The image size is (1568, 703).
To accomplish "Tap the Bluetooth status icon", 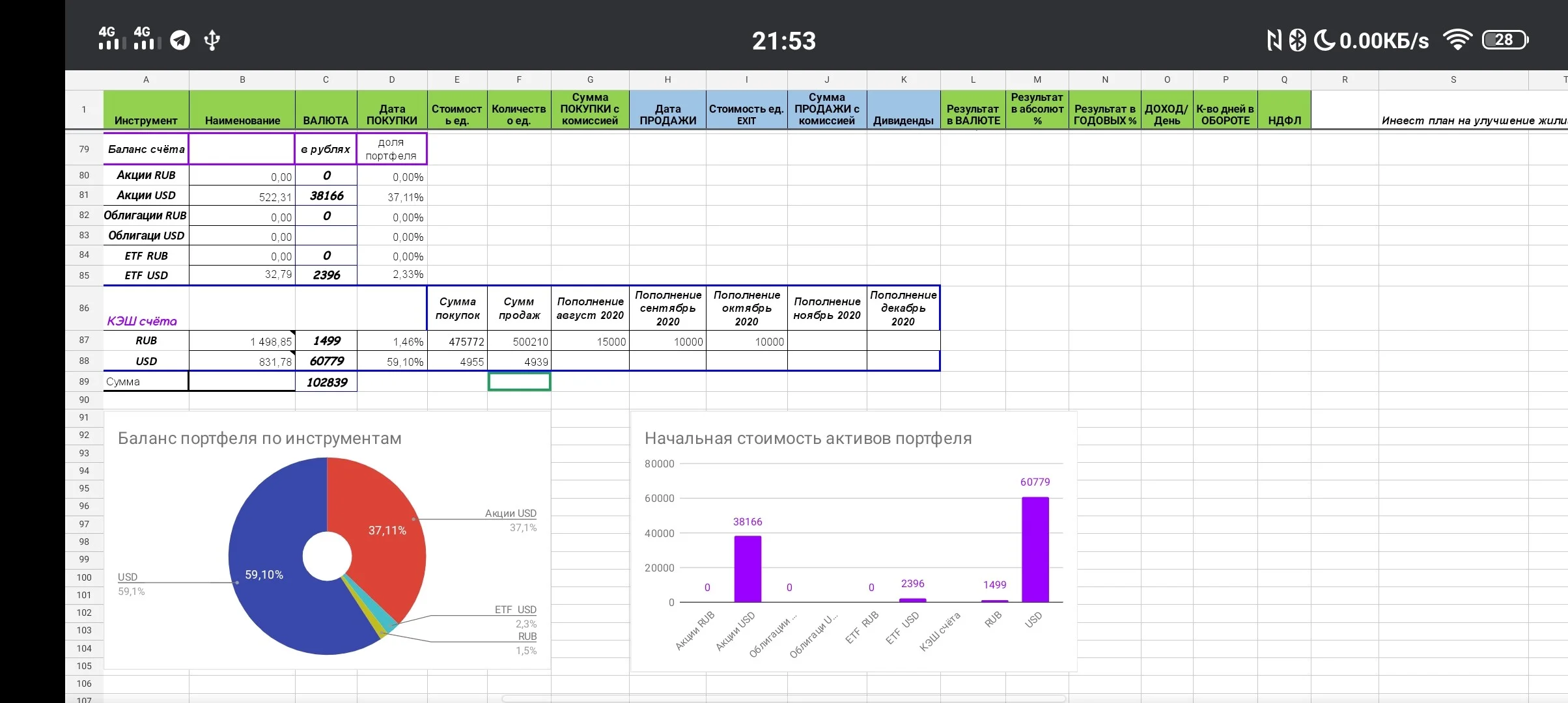I will [1298, 40].
